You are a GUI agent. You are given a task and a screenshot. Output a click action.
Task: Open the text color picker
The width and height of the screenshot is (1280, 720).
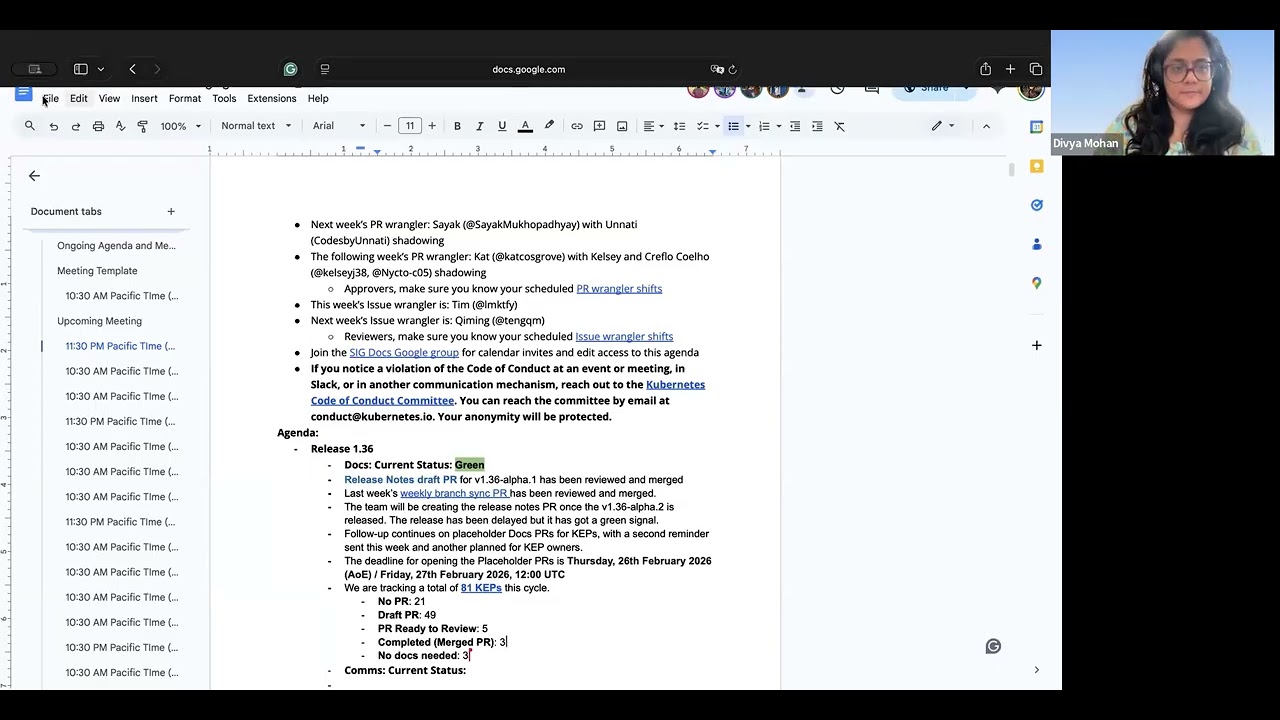tap(525, 126)
